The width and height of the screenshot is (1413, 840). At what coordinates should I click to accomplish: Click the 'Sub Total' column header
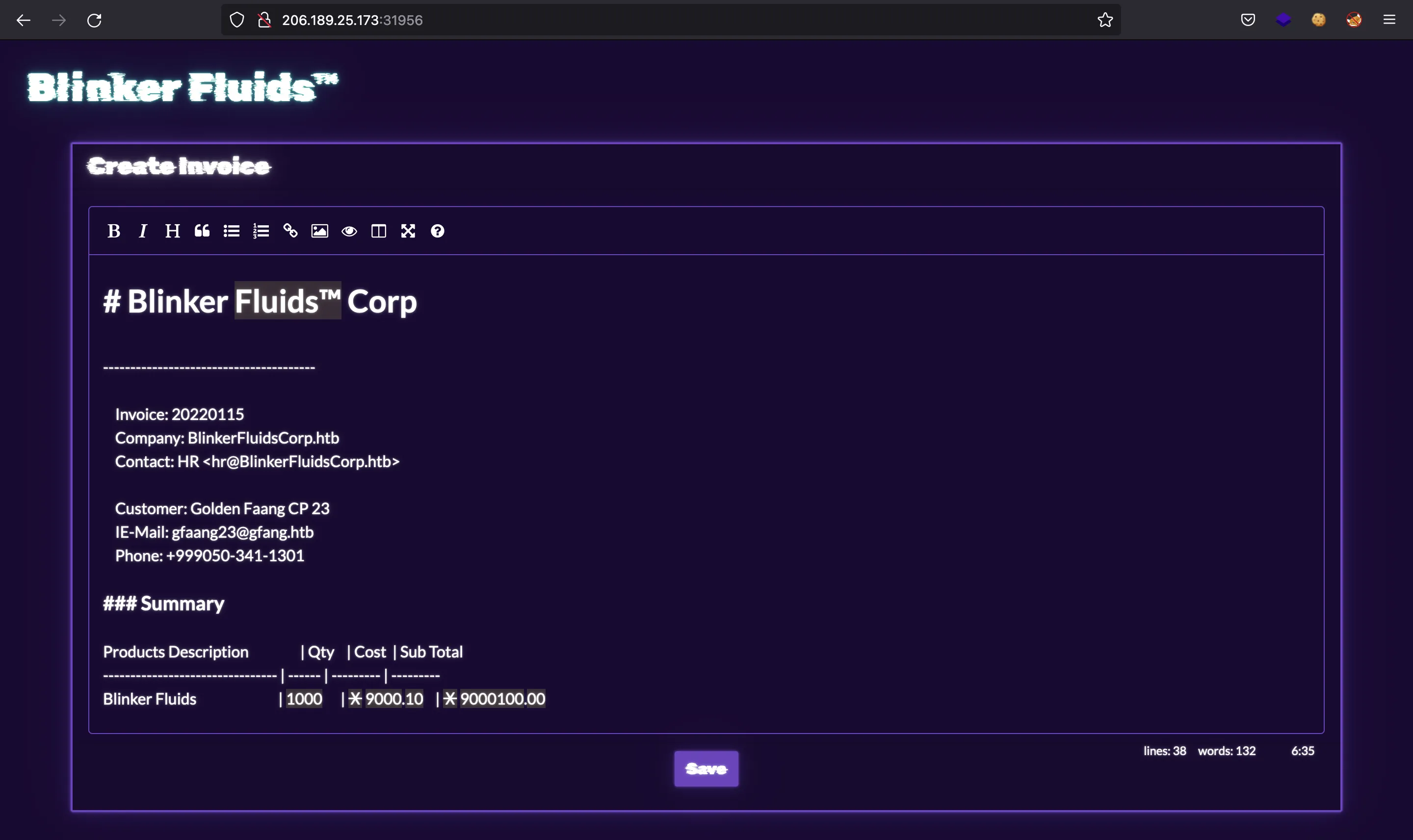pos(431,652)
